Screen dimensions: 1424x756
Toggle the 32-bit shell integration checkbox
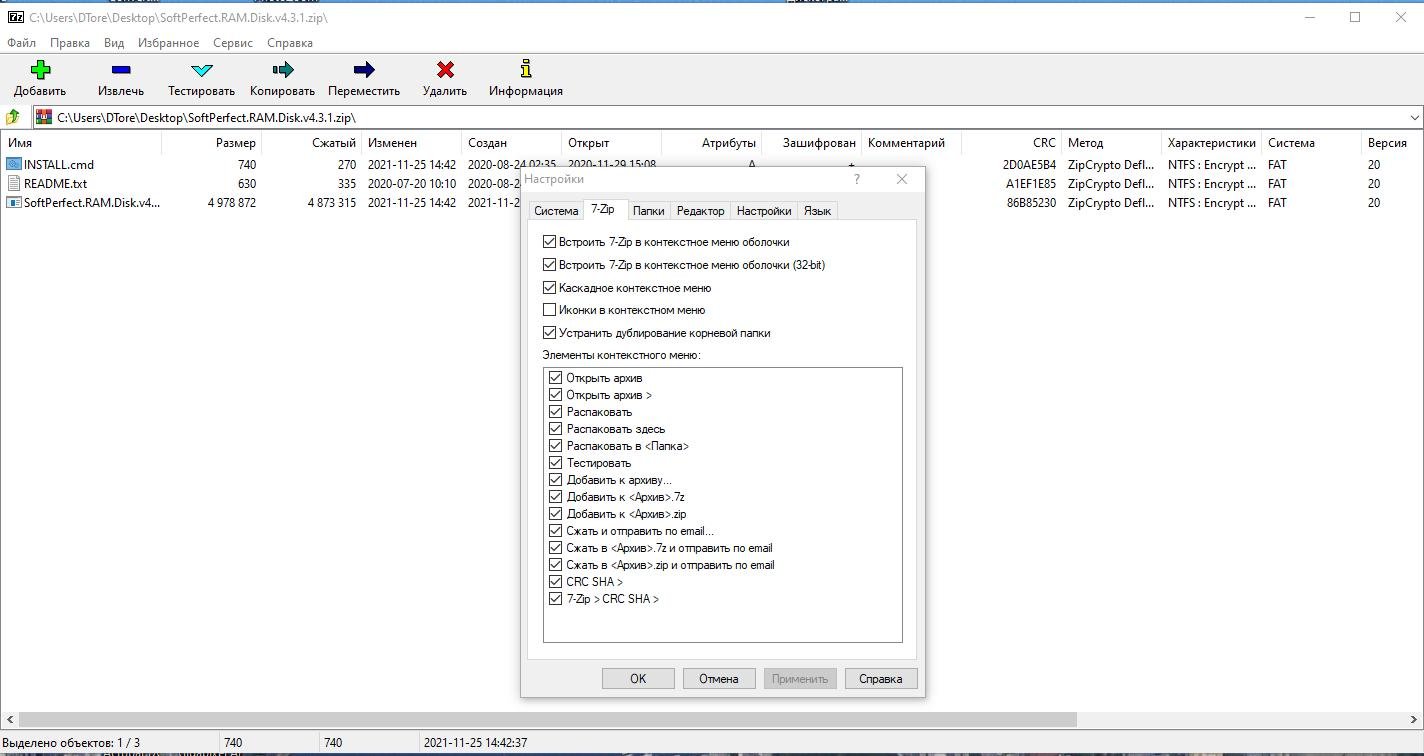click(549, 265)
